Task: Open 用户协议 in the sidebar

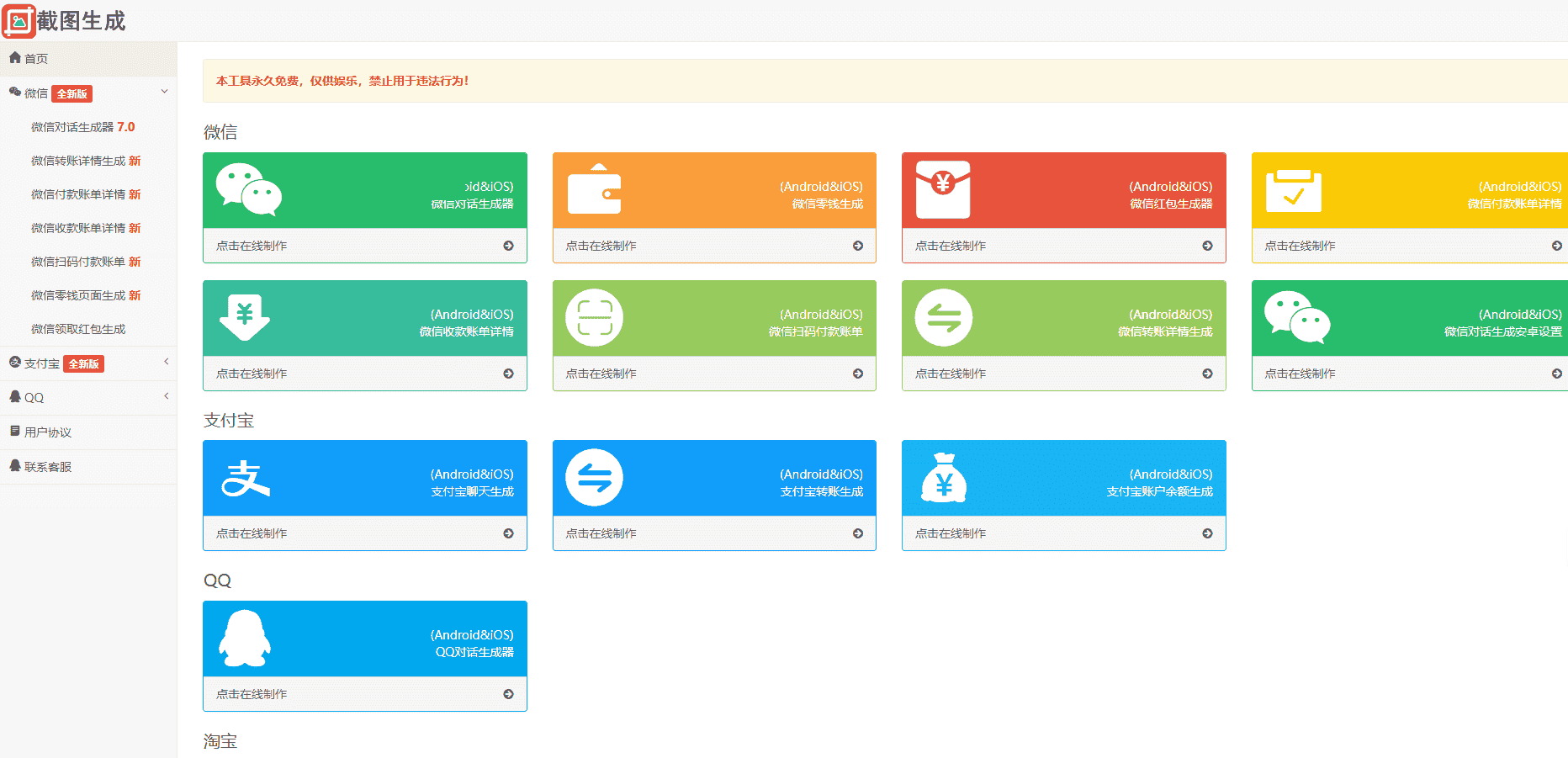Action: [x=48, y=432]
